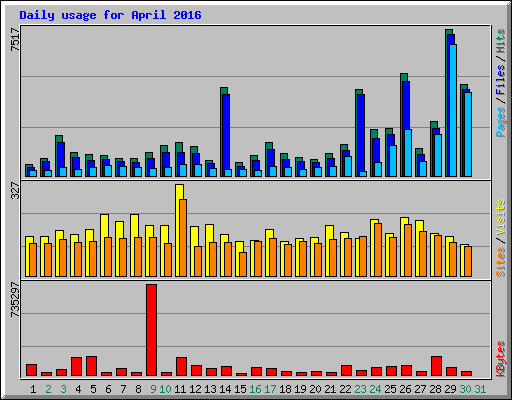The width and height of the screenshot is (512, 400).
Task: Select day label 22
Action: coord(345,389)
